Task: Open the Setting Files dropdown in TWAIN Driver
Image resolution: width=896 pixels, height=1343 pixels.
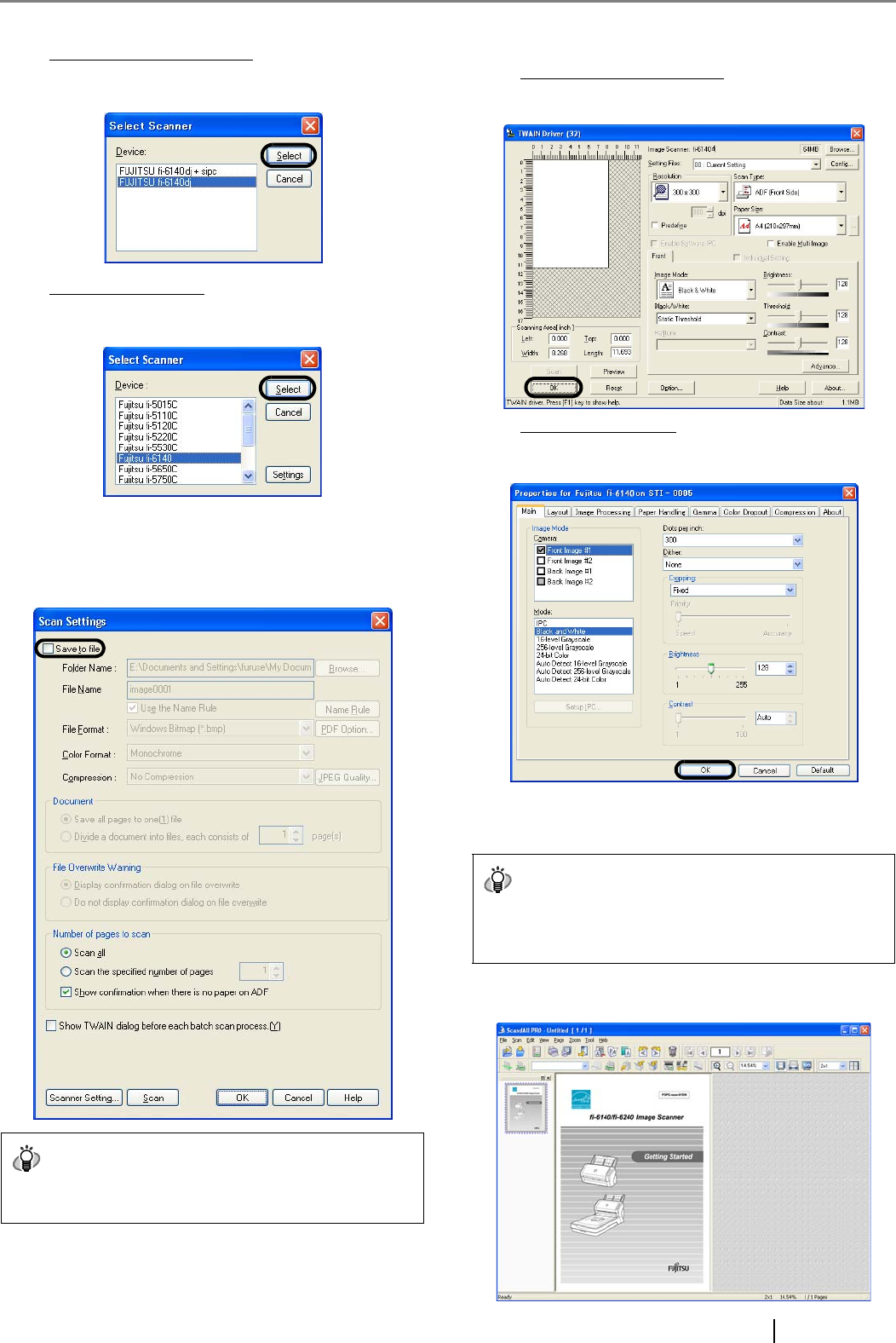Action: 815,164
